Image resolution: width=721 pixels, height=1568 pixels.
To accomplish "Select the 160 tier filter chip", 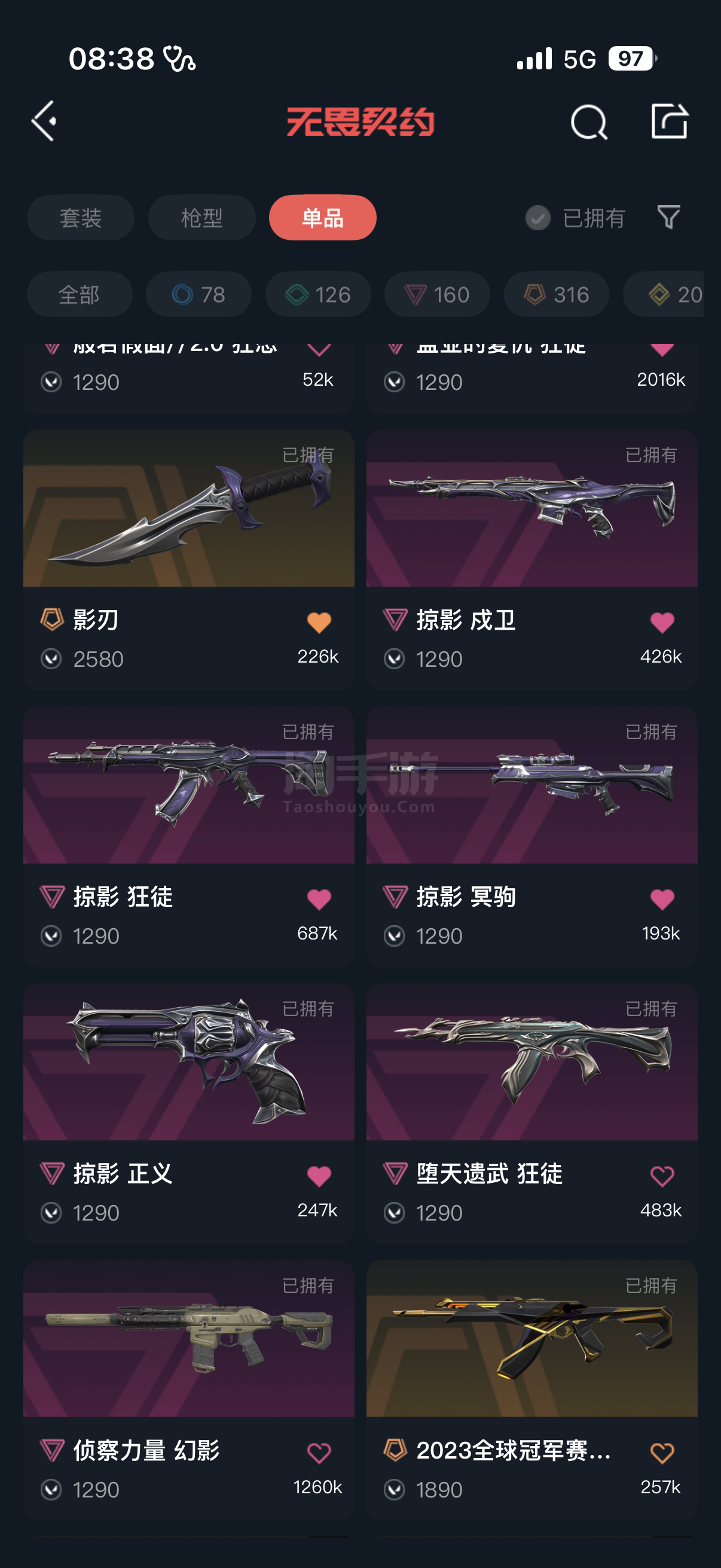I will coord(437,294).
